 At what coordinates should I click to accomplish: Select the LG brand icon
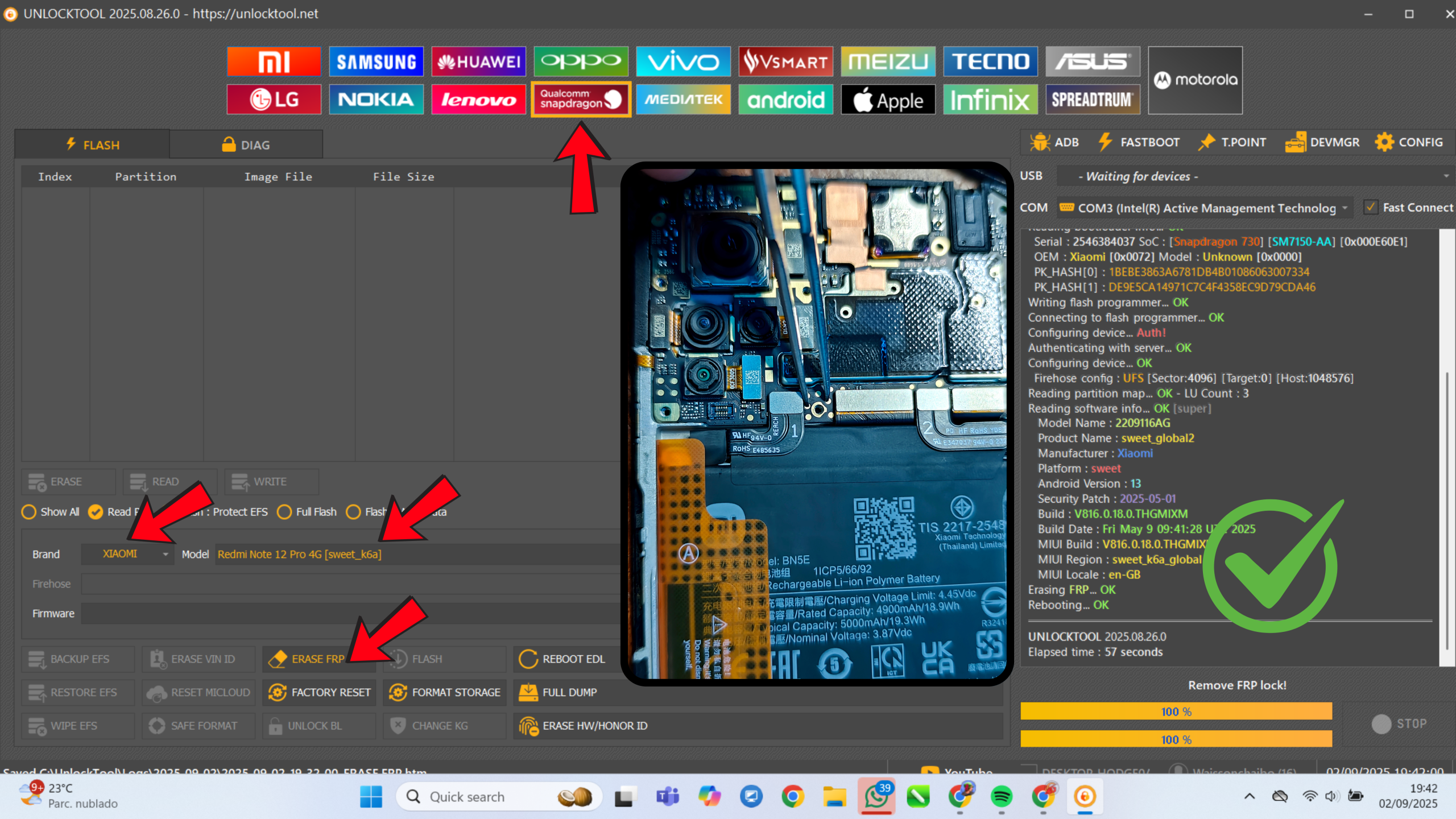click(x=274, y=100)
